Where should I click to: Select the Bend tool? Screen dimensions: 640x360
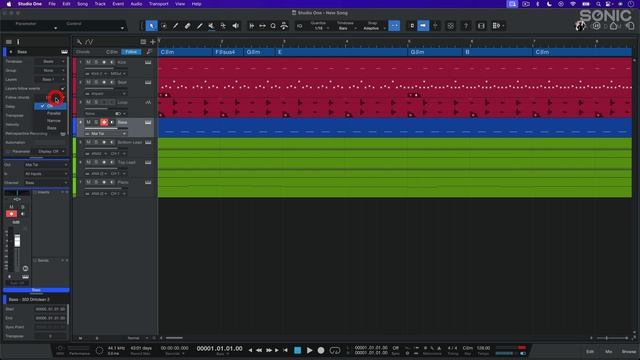[223, 26]
